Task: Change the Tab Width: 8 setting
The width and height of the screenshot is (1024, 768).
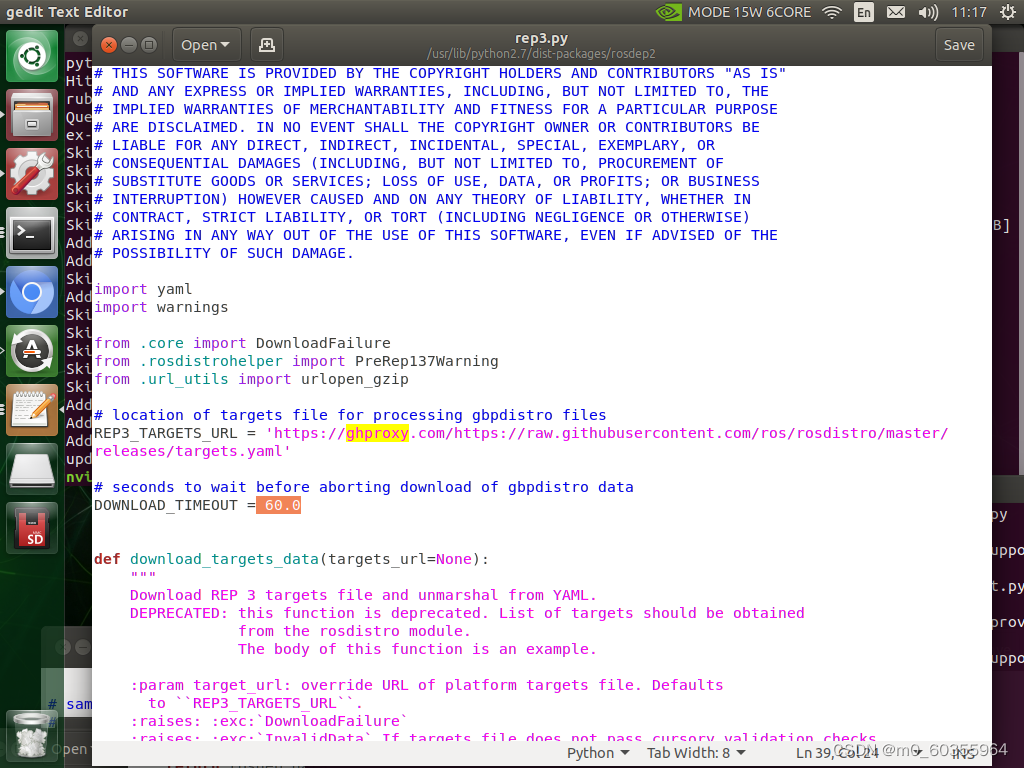Action: 696,753
